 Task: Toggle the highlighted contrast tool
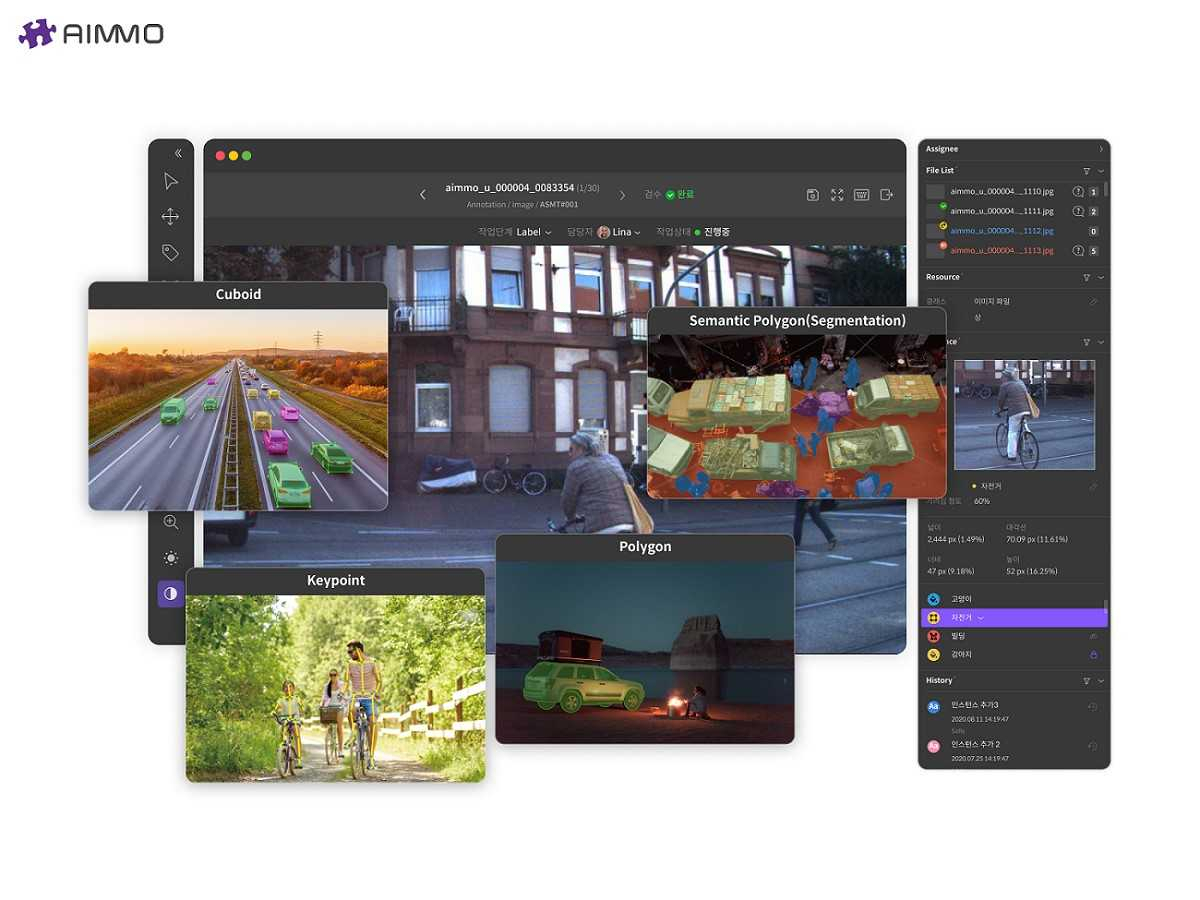[171, 594]
